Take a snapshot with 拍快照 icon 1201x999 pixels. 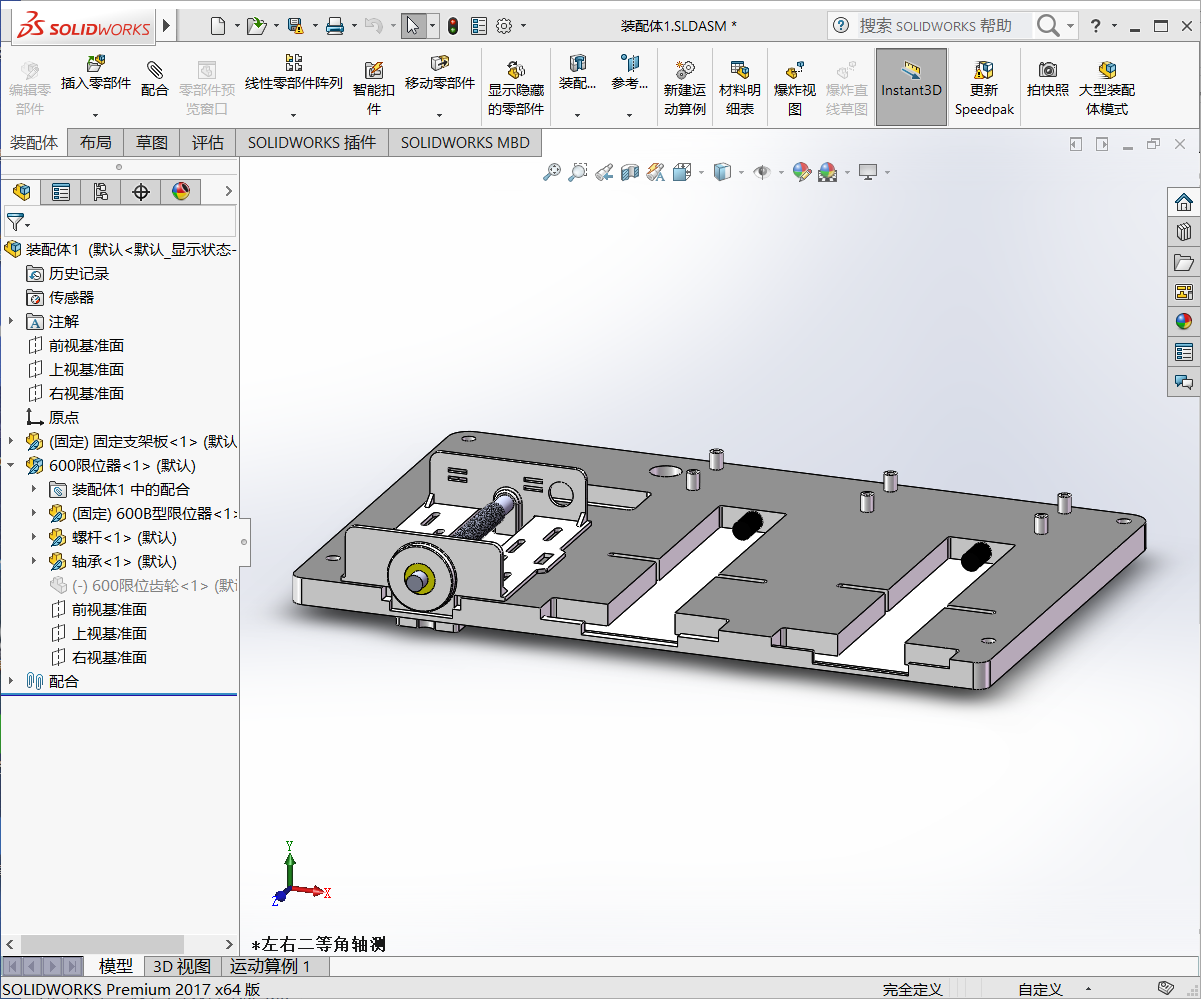pyautogui.click(x=1047, y=69)
